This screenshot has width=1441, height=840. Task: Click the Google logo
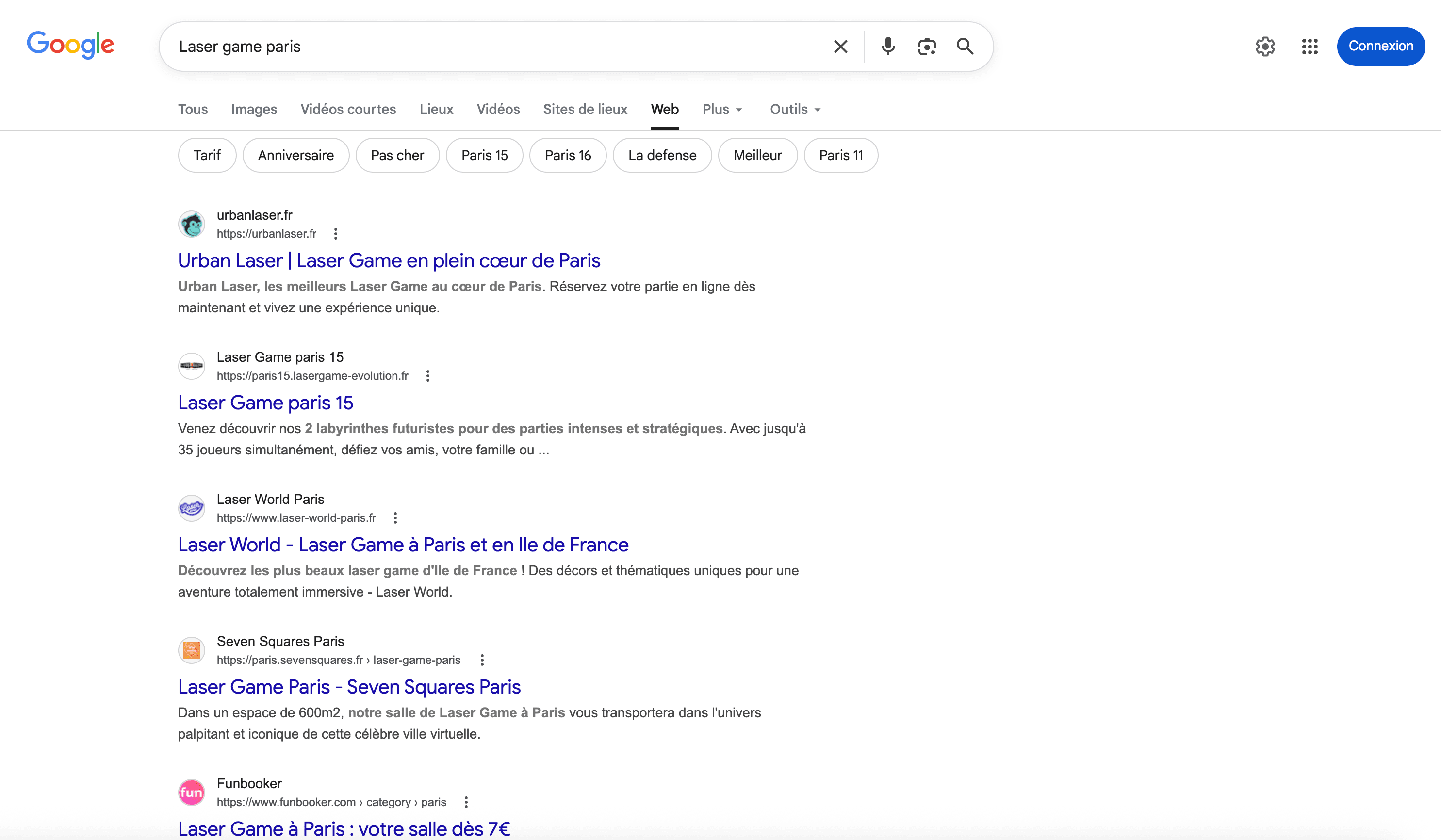coord(70,45)
